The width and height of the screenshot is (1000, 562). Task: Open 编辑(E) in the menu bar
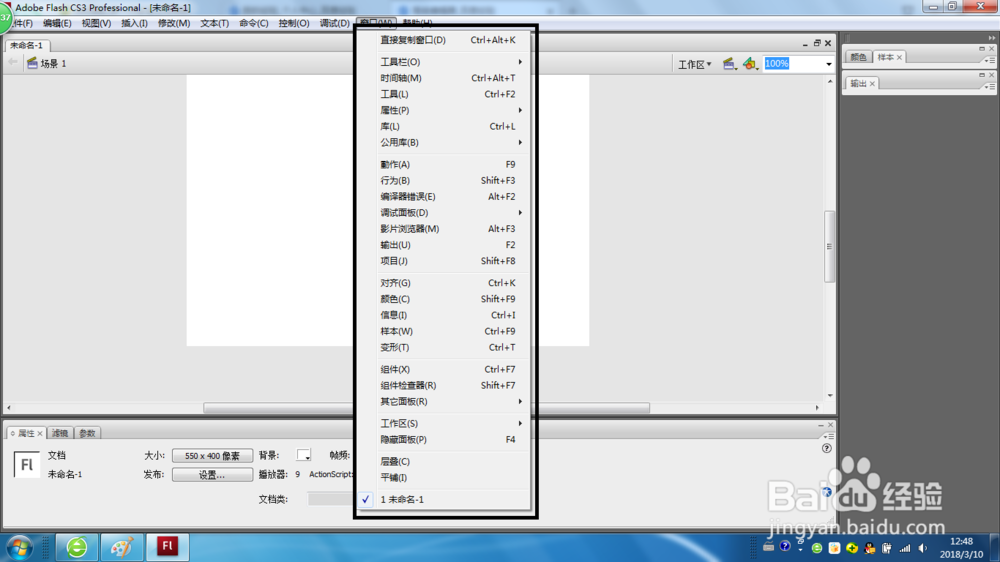[57, 23]
